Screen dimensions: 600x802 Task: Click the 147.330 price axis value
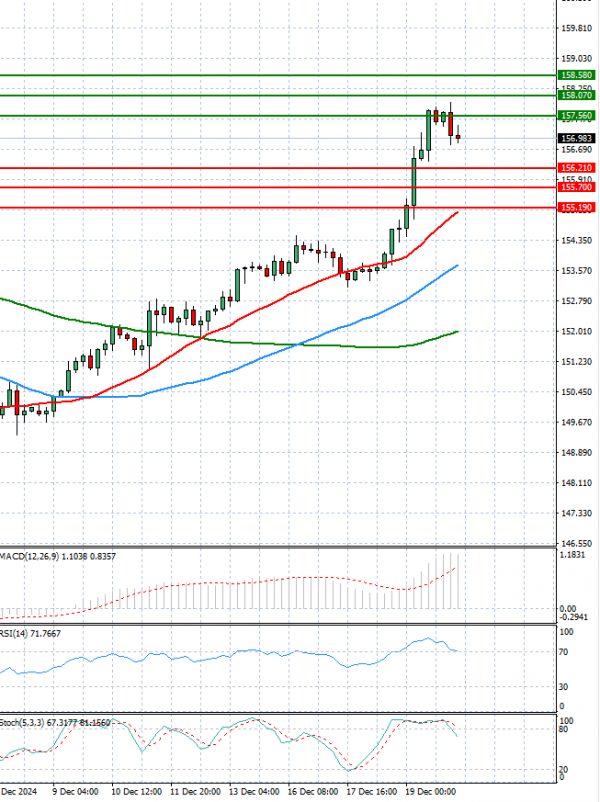coord(576,513)
